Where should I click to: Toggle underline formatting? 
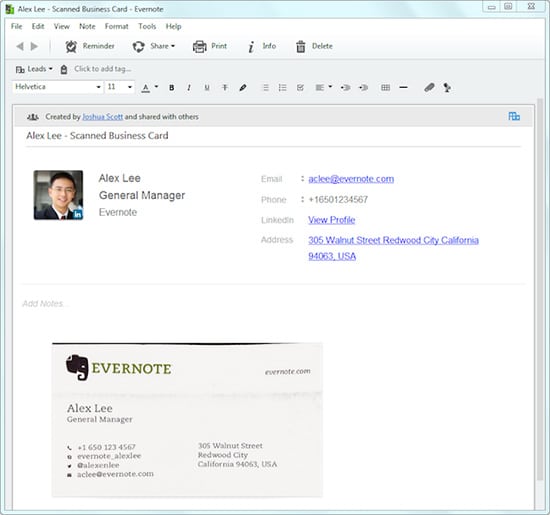click(207, 88)
